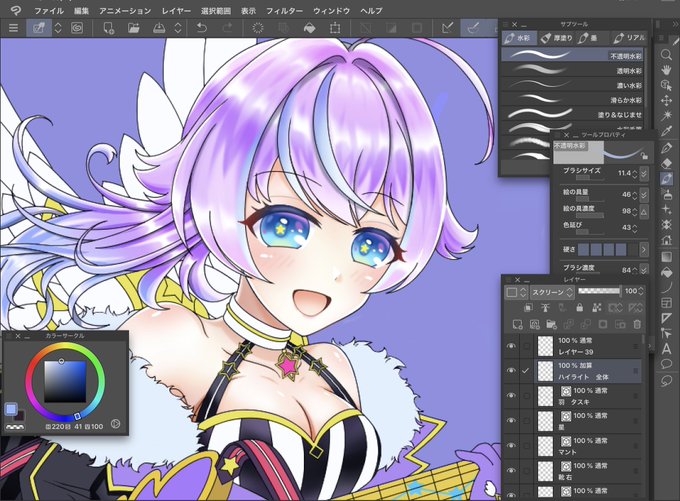Click the Clear selection dotted circle icon
Screen dimensions: 680x501
point(258,28)
